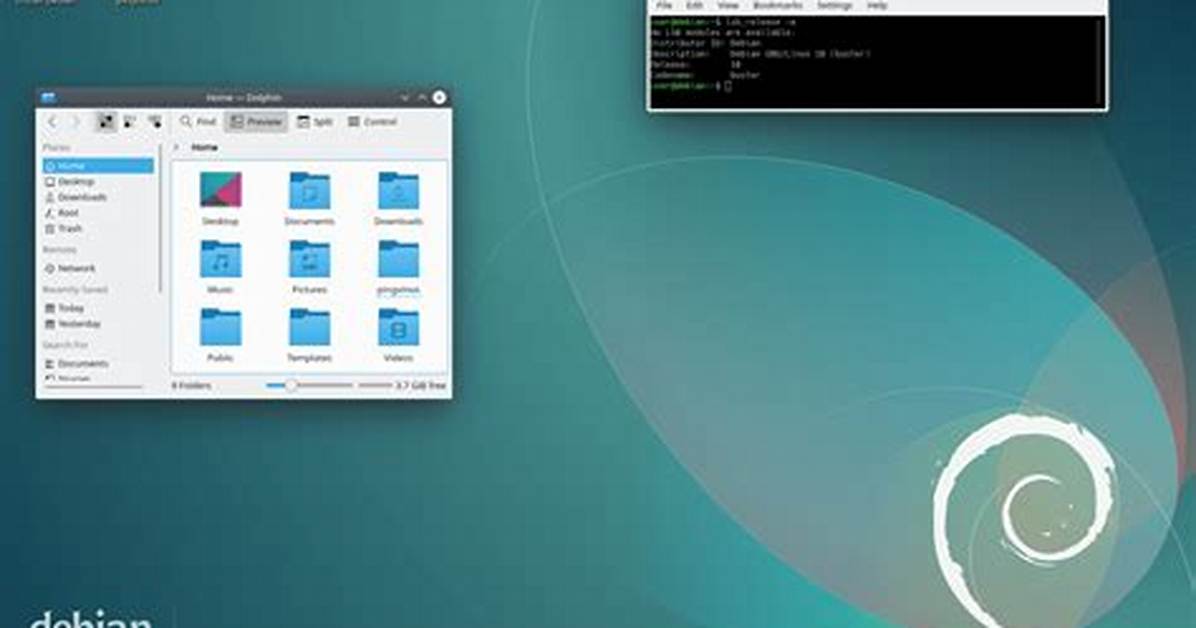Screen dimensions: 1196x628
Task: Toggle Split view in Dolphin
Action: coord(315,121)
